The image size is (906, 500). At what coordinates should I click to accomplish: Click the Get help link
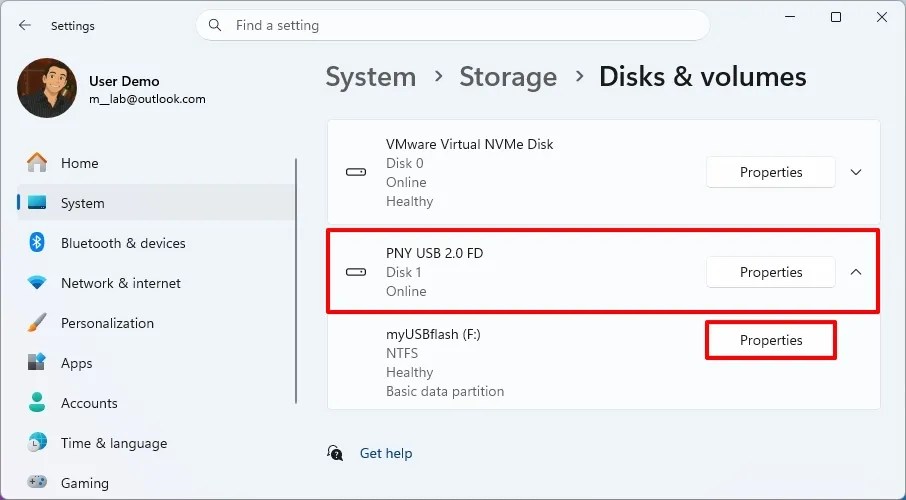(x=386, y=453)
